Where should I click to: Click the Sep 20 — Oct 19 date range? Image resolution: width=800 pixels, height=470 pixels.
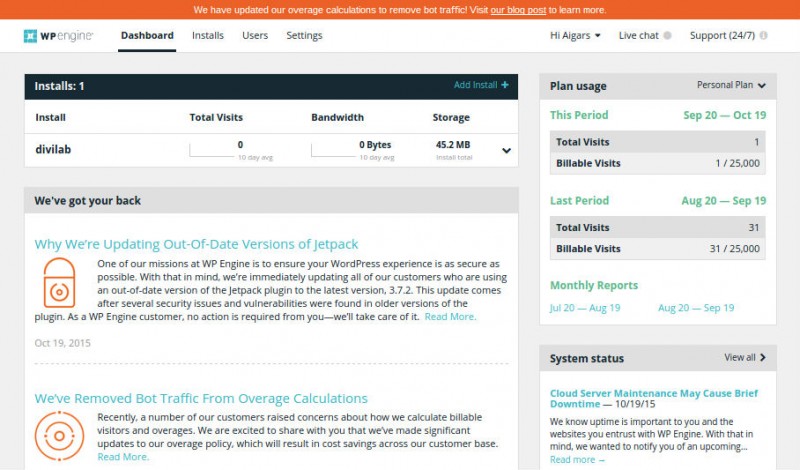[x=724, y=115]
